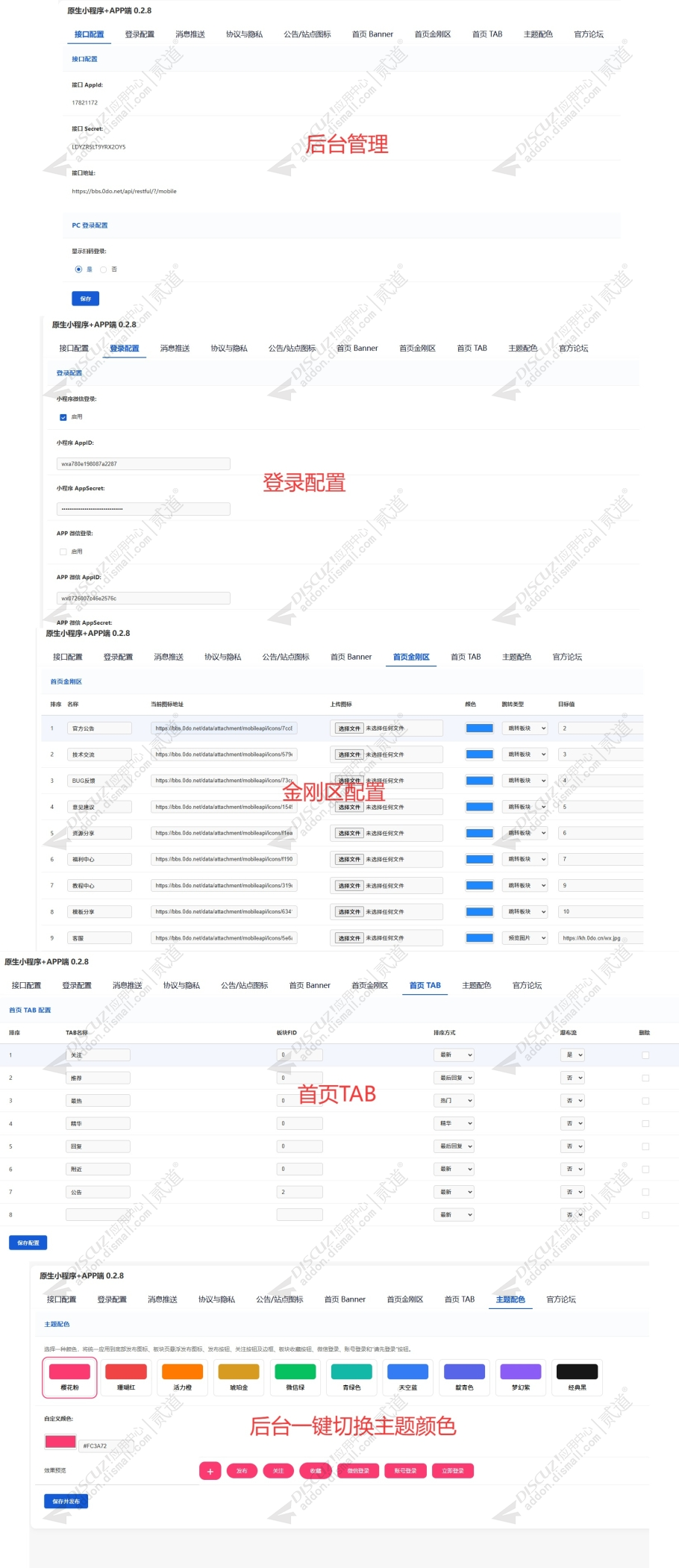Select 否 radio for 显示扫码登录

(x=104, y=269)
